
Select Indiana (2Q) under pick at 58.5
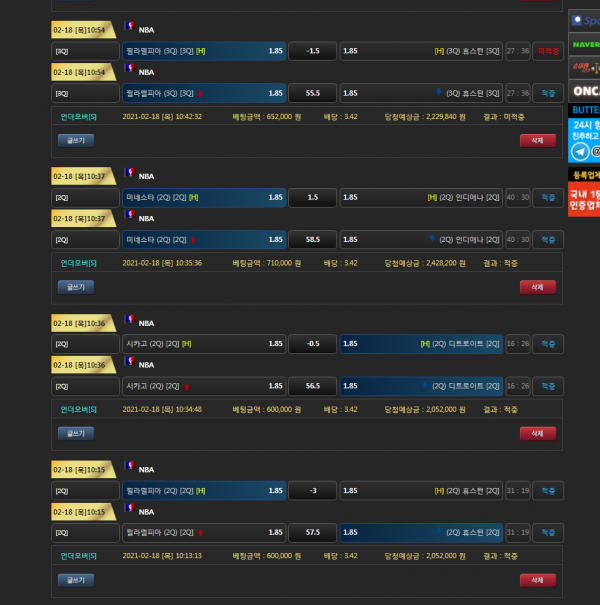tap(421, 240)
